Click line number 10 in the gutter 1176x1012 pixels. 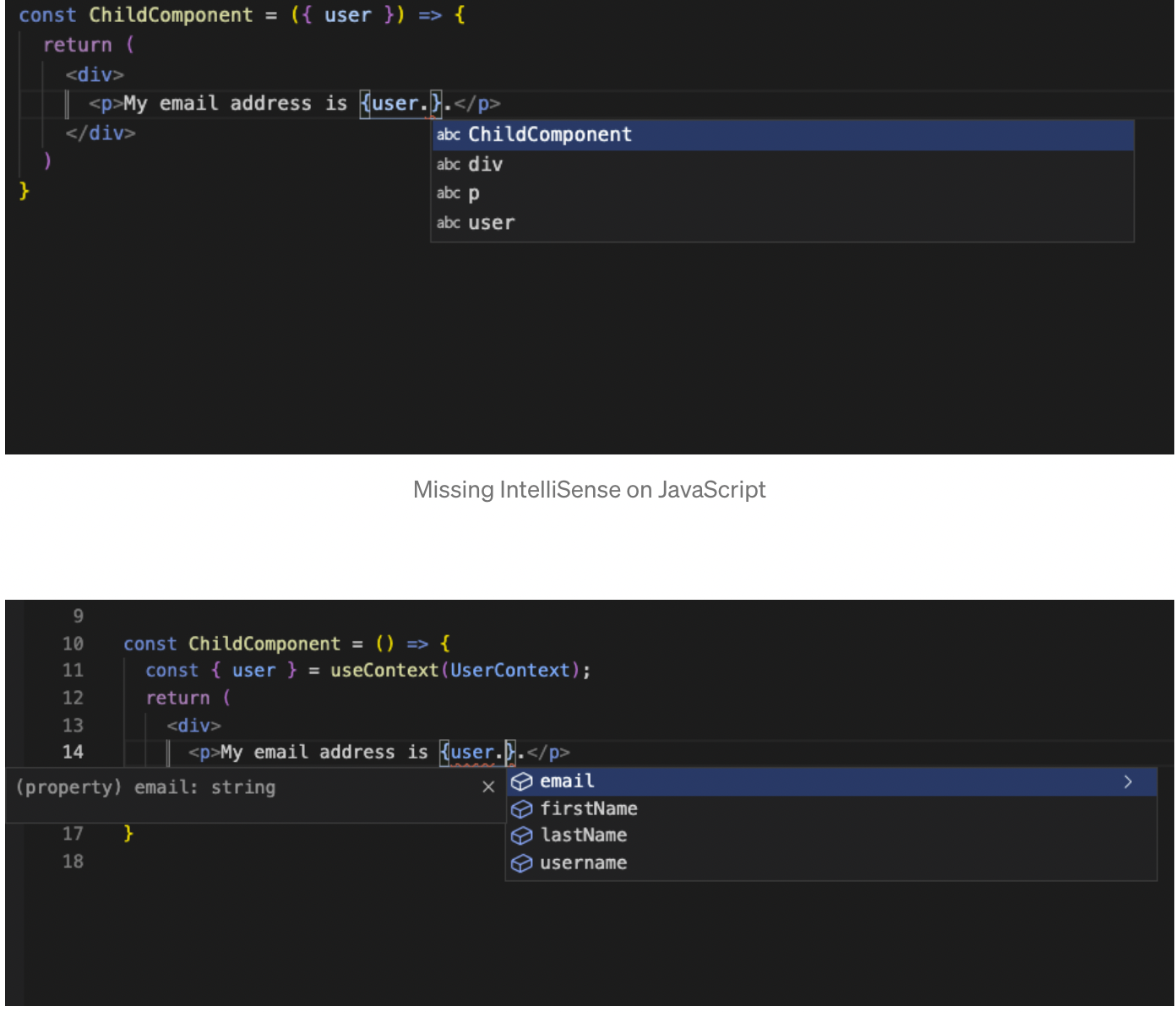tap(73, 644)
